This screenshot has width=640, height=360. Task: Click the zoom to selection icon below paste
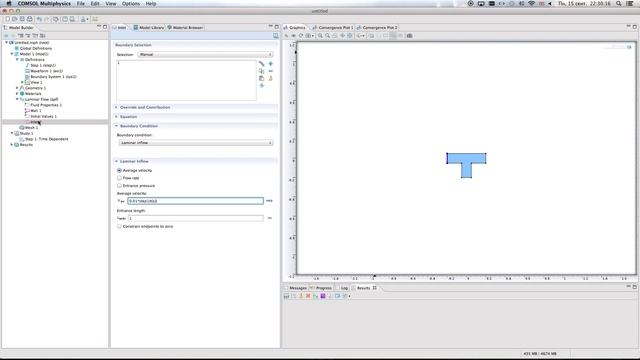click(262, 86)
